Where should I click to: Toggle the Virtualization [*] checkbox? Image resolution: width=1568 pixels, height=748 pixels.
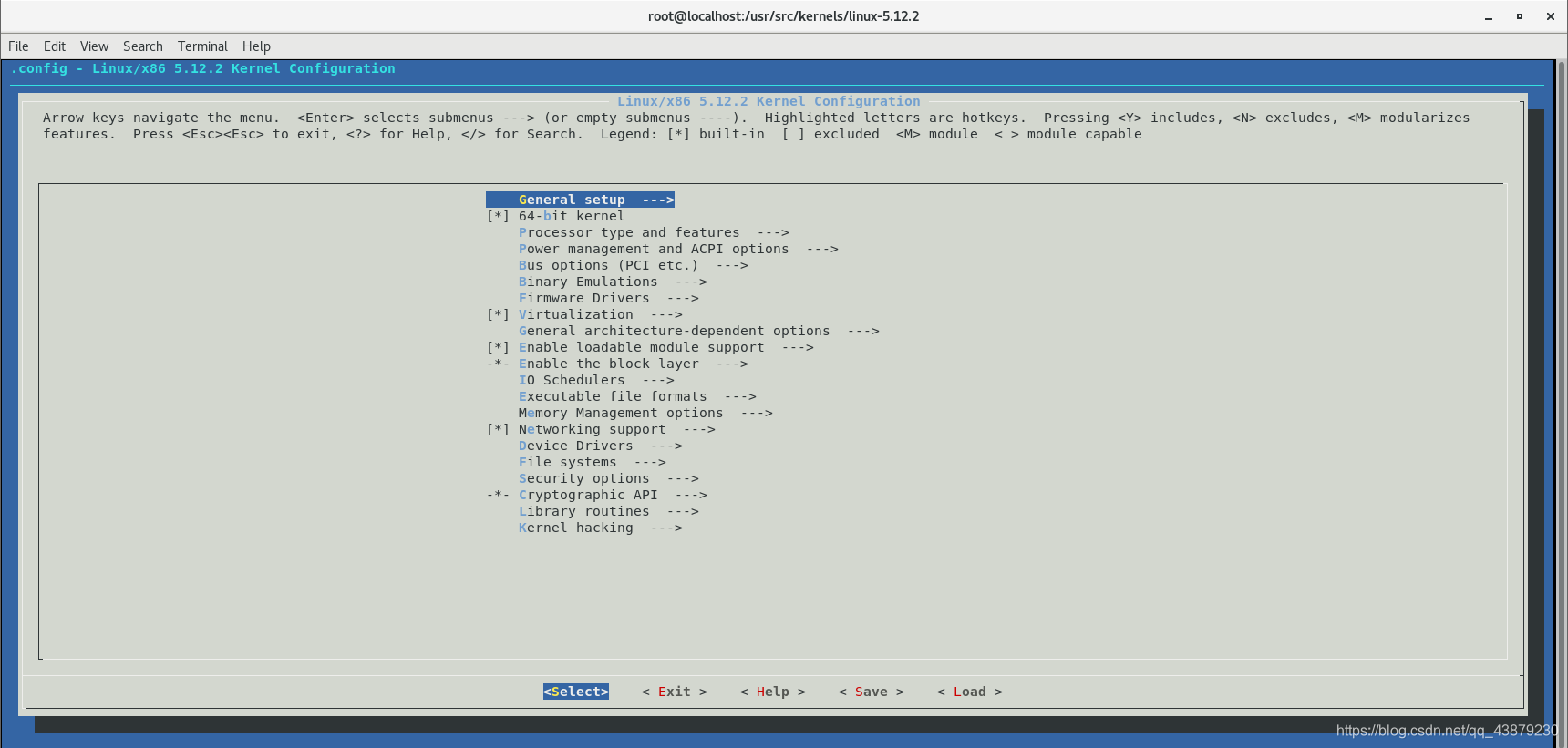coord(498,314)
